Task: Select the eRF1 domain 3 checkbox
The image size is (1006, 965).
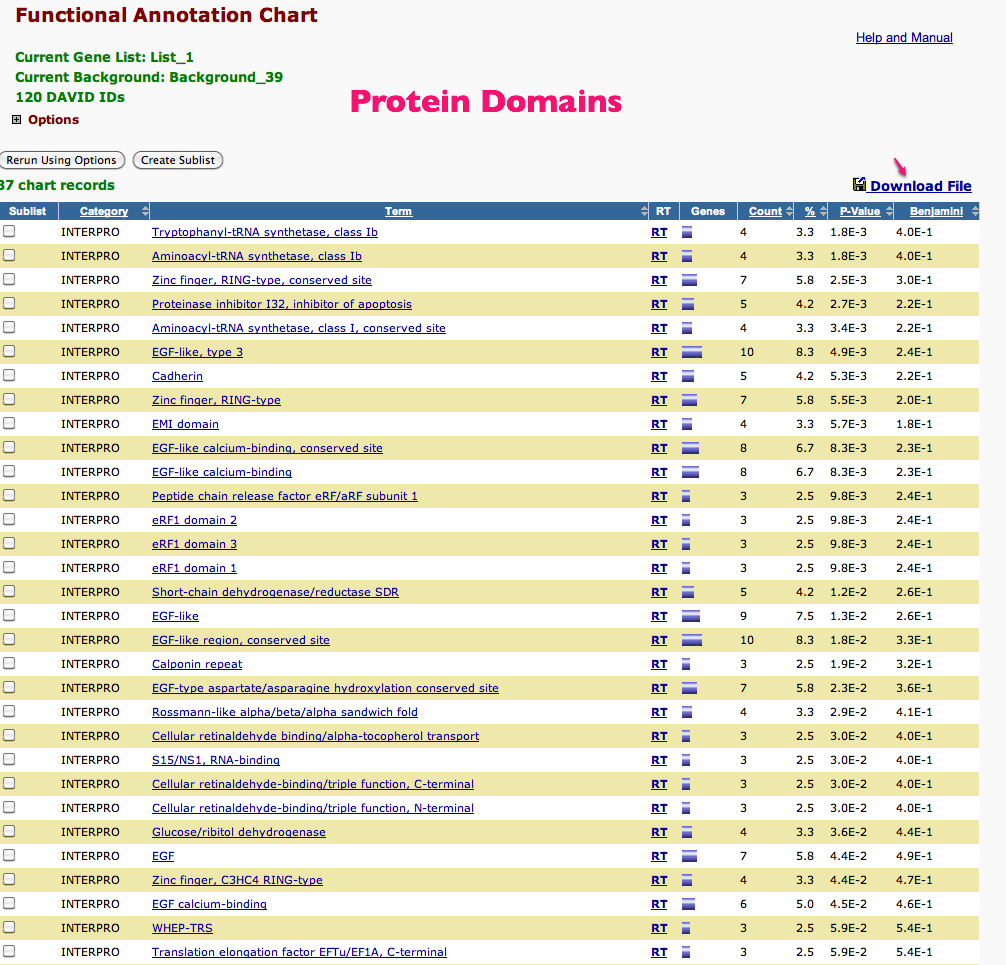Action: (9, 543)
